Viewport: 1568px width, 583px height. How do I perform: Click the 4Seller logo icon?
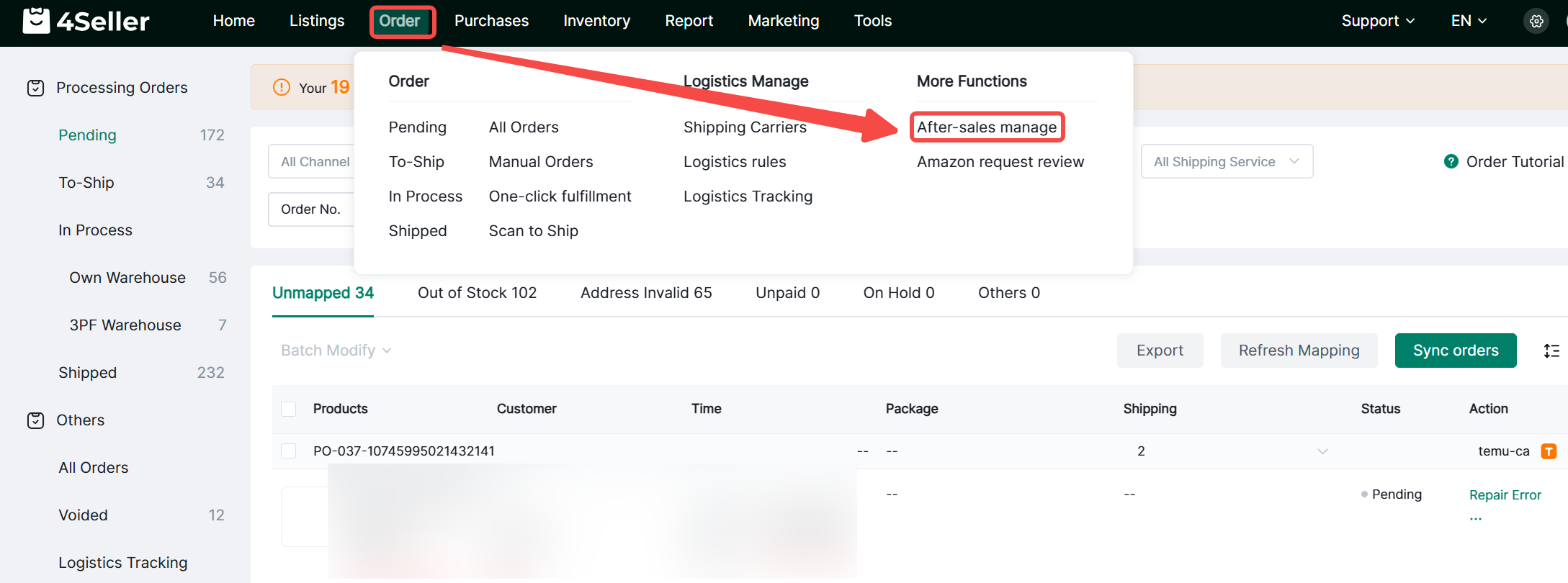[x=36, y=21]
